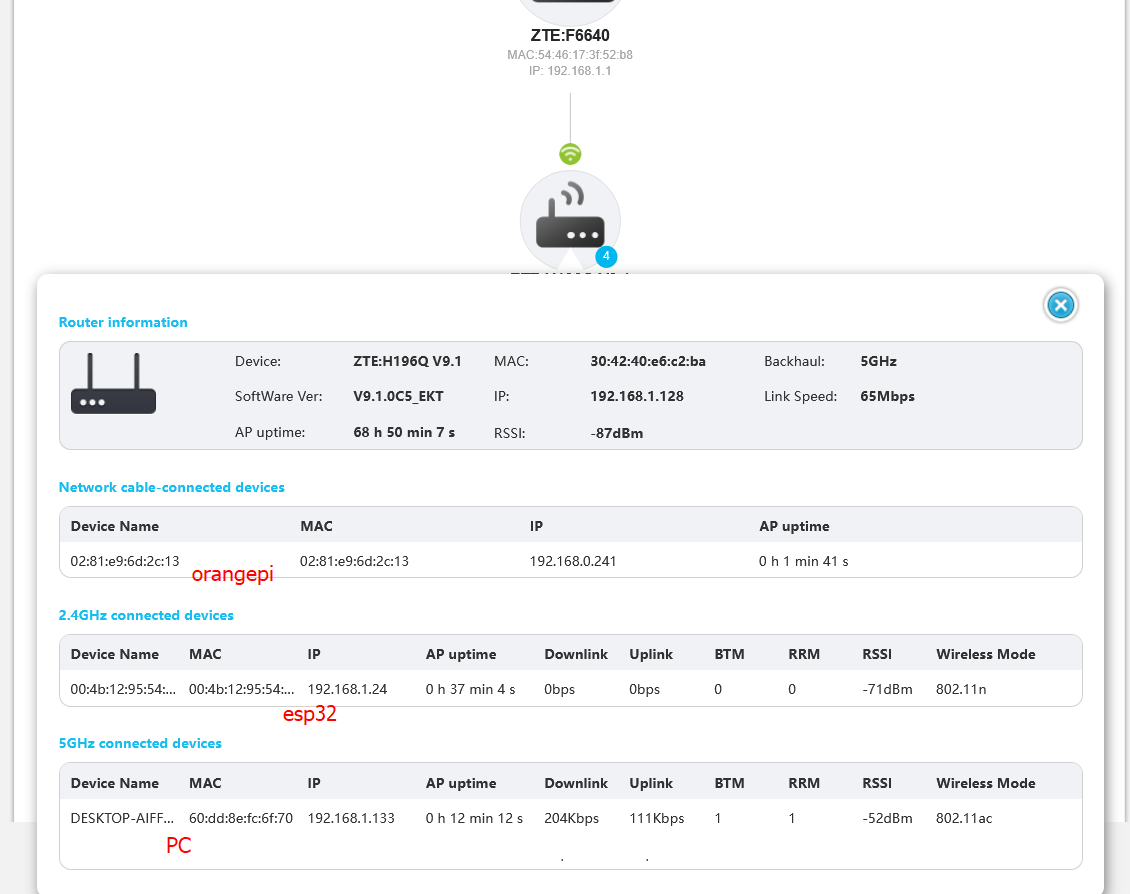Click the 192.168.0.241 IP cell
1130x894 pixels.
coord(573,560)
